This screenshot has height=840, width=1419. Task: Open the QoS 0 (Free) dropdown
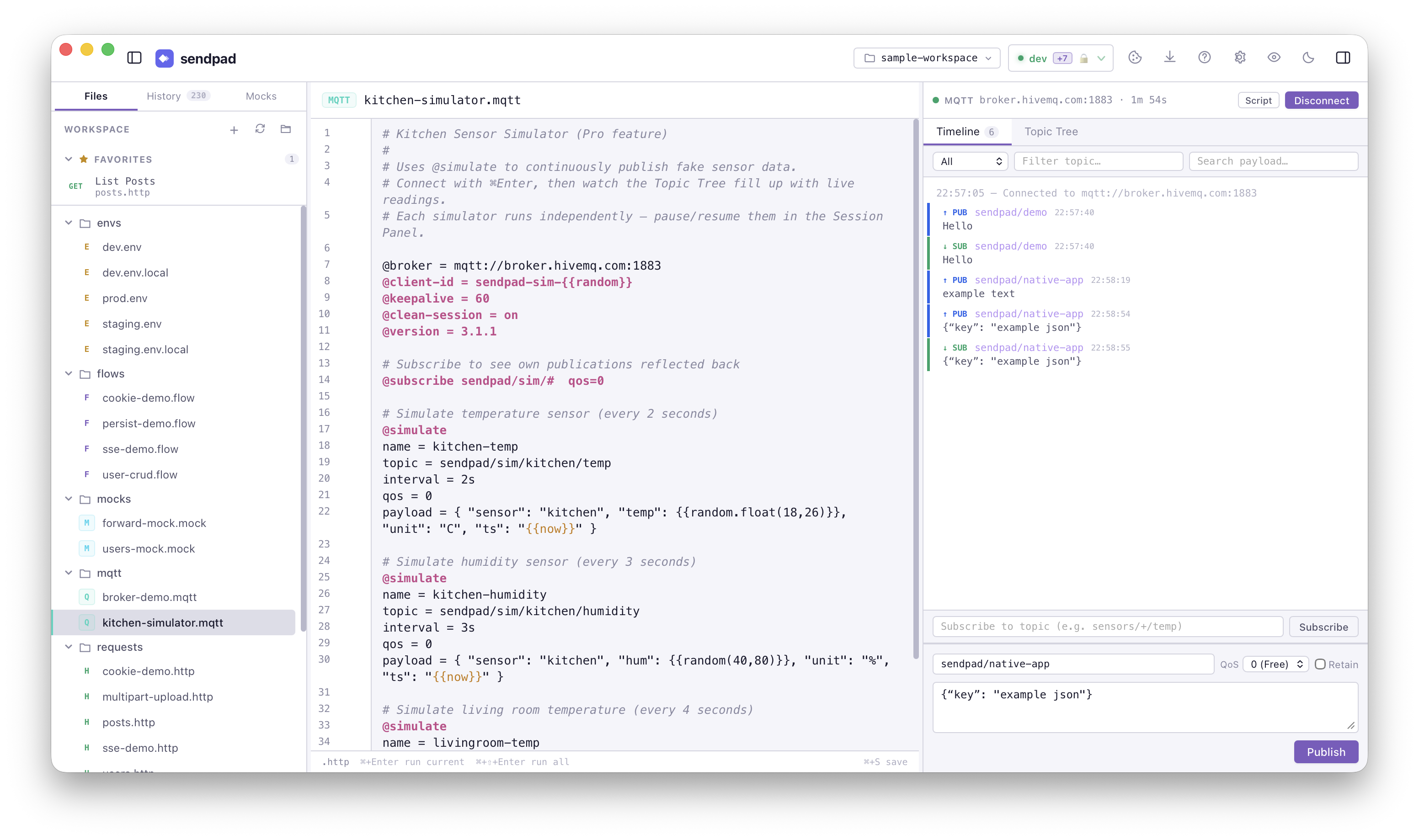[1276, 664]
